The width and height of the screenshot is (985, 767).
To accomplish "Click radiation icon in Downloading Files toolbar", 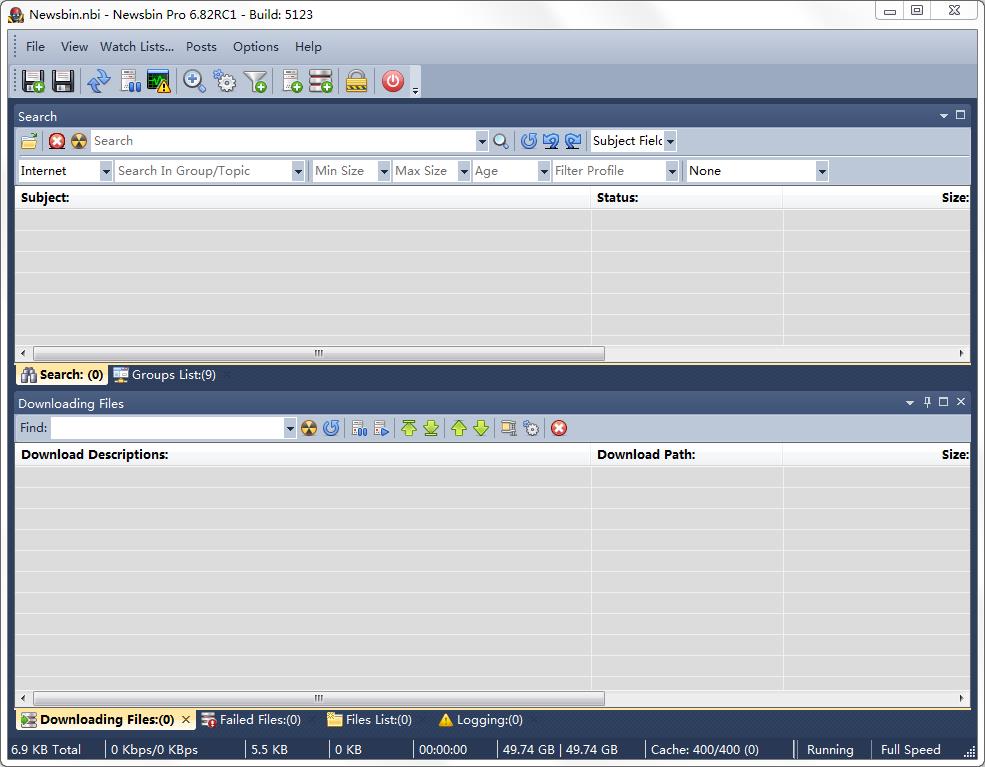I will coord(308,428).
